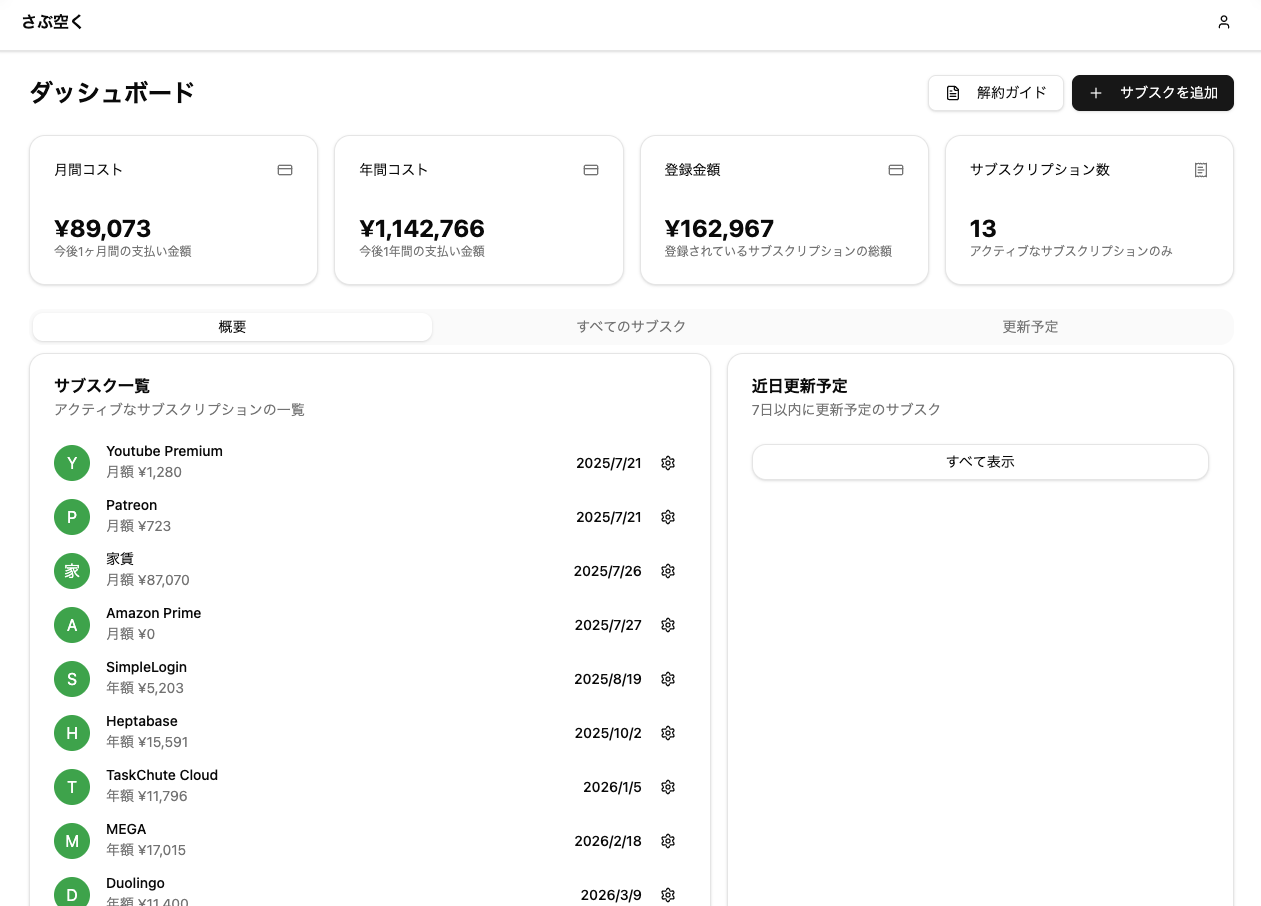Image resolution: width=1261 pixels, height=906 pixels.
Task: Click the Amazon Prime name
Action: 154,613
